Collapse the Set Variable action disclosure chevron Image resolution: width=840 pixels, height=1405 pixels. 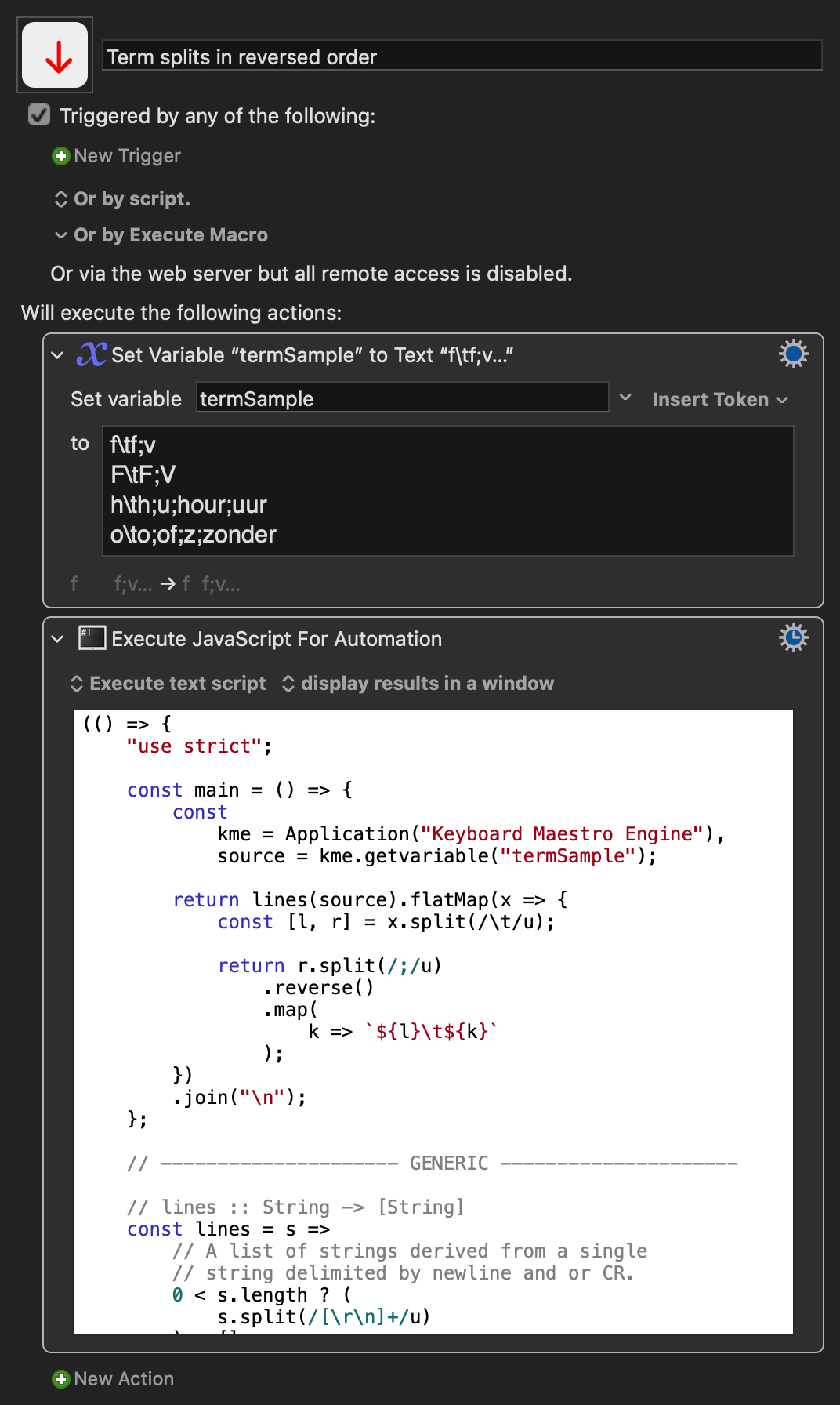(x=57, y=355)
